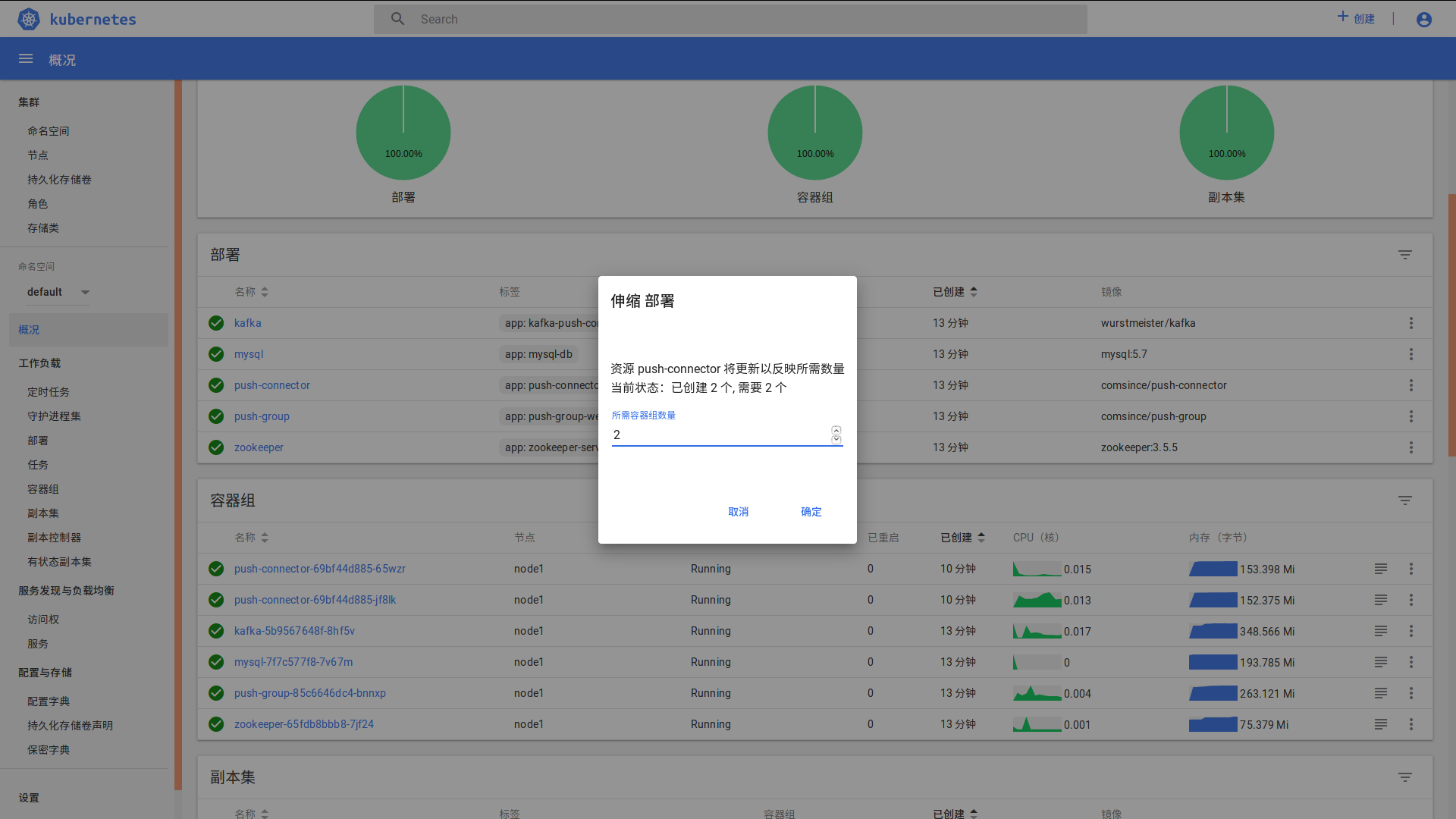The height and width of the screenshot is (819, 1456).
Task: Click 取消 to cancel the dialog
Action: [x=738, y=512]
